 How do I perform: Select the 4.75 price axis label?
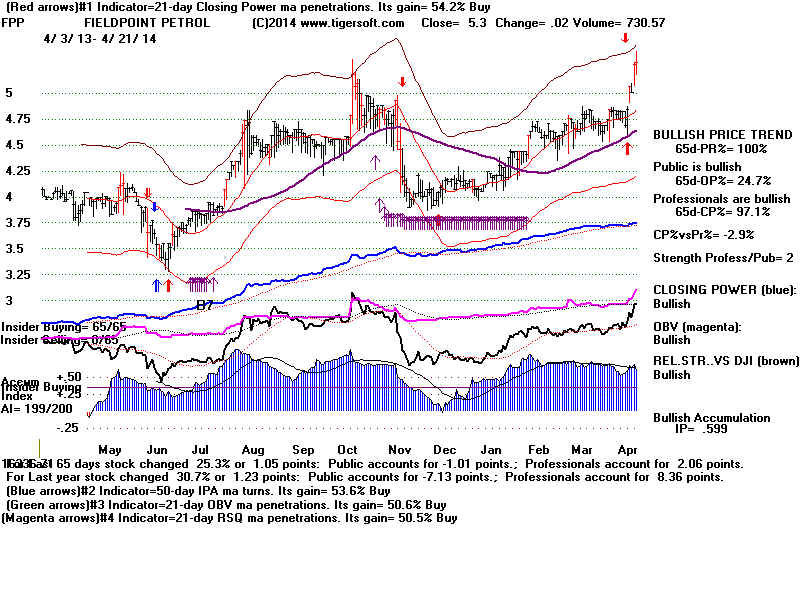[17, 119]
